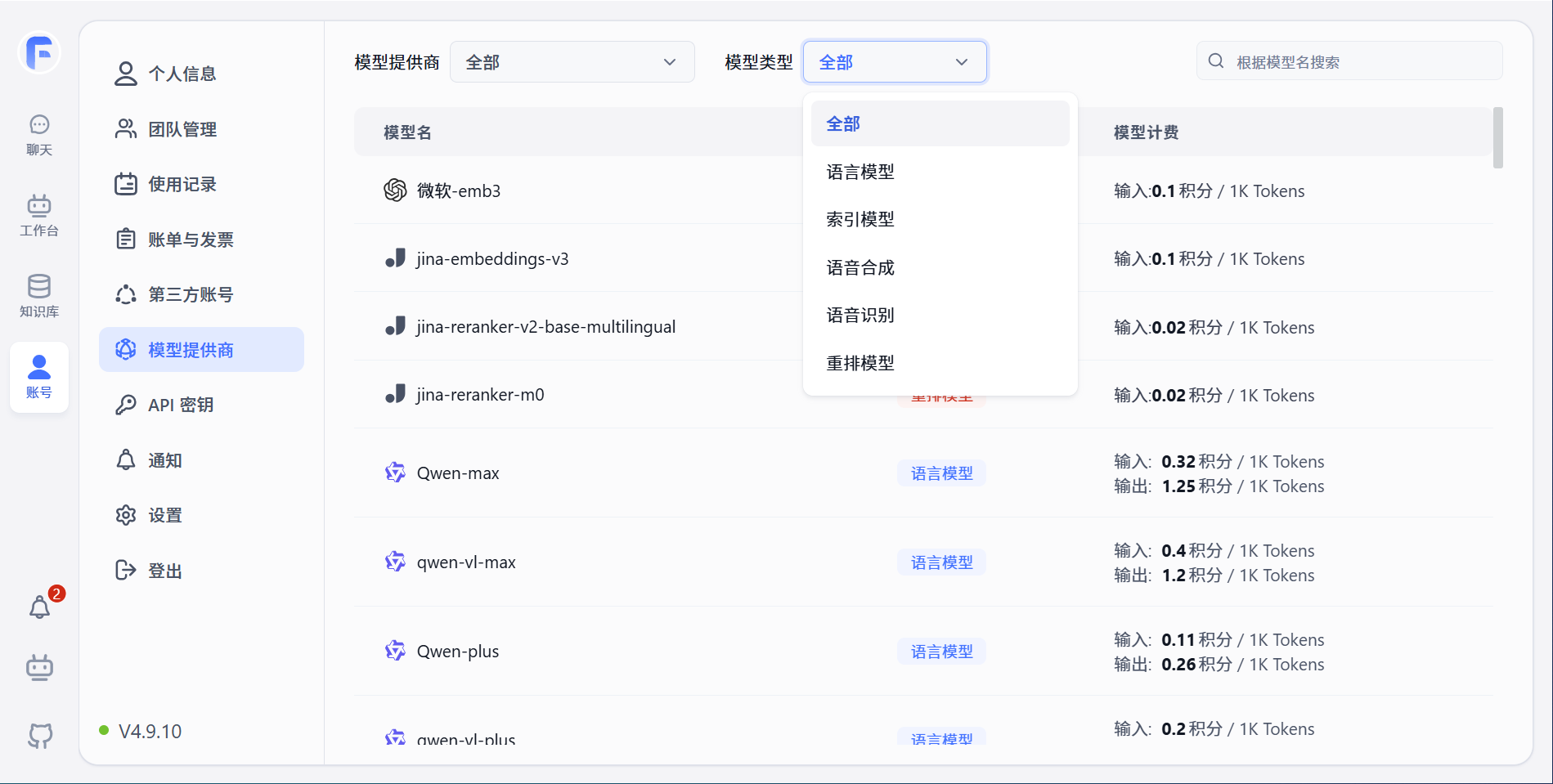Click the Qwen icon of Qwen-max
Screen dimensions: 1553x784
click(395, 473)
